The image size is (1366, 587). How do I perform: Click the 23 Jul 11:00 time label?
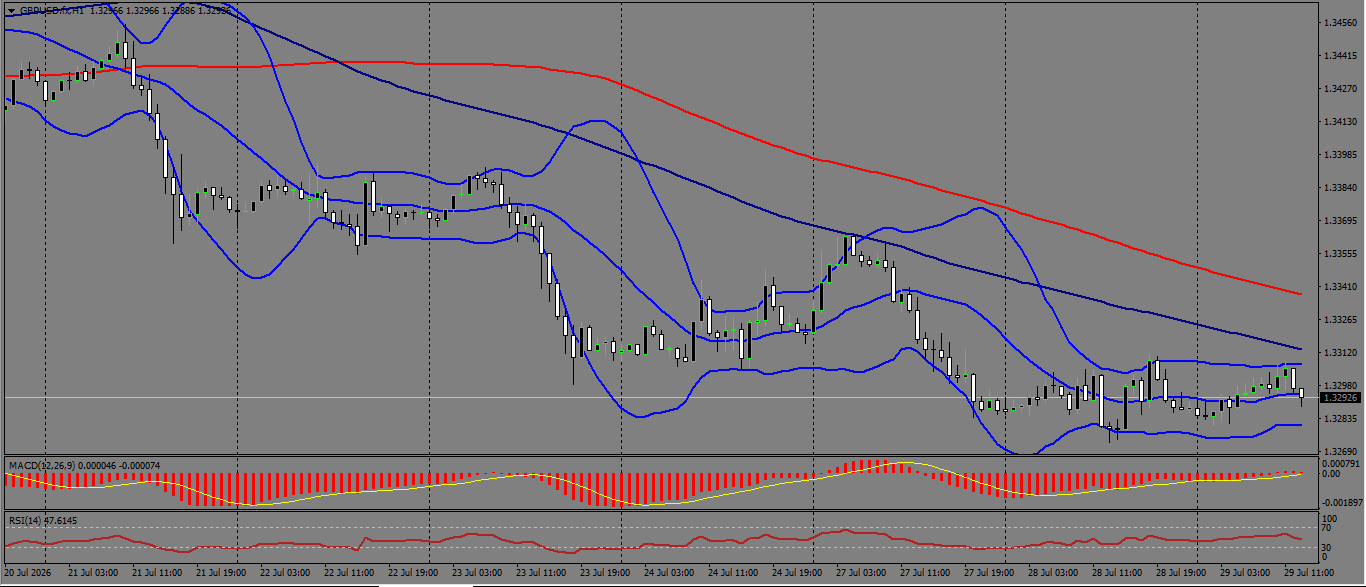click(540, 574)
